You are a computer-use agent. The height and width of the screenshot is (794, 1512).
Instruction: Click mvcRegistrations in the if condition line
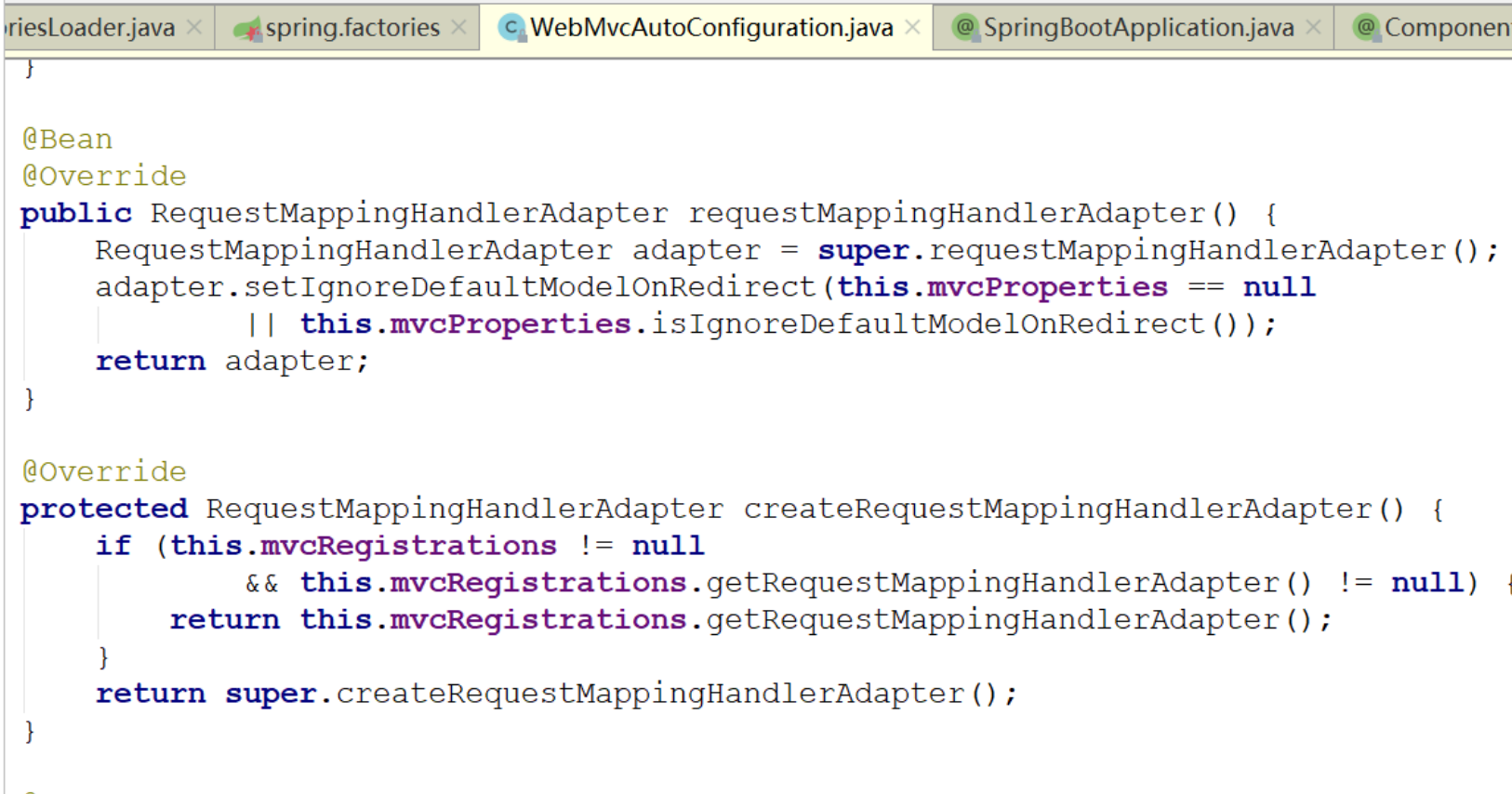coord(408,547)
